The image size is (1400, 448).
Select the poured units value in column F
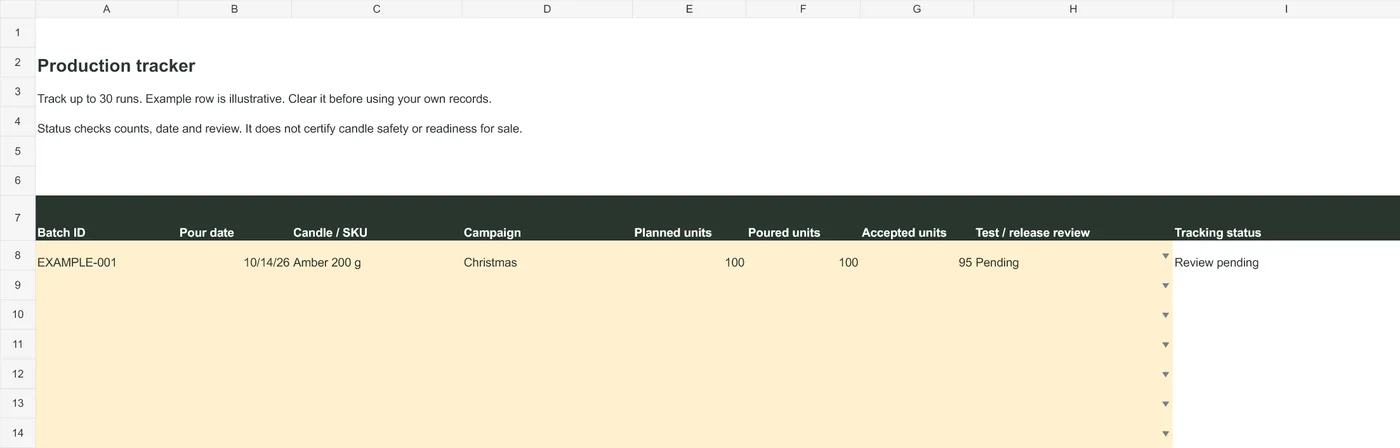[x=803, y=256]
